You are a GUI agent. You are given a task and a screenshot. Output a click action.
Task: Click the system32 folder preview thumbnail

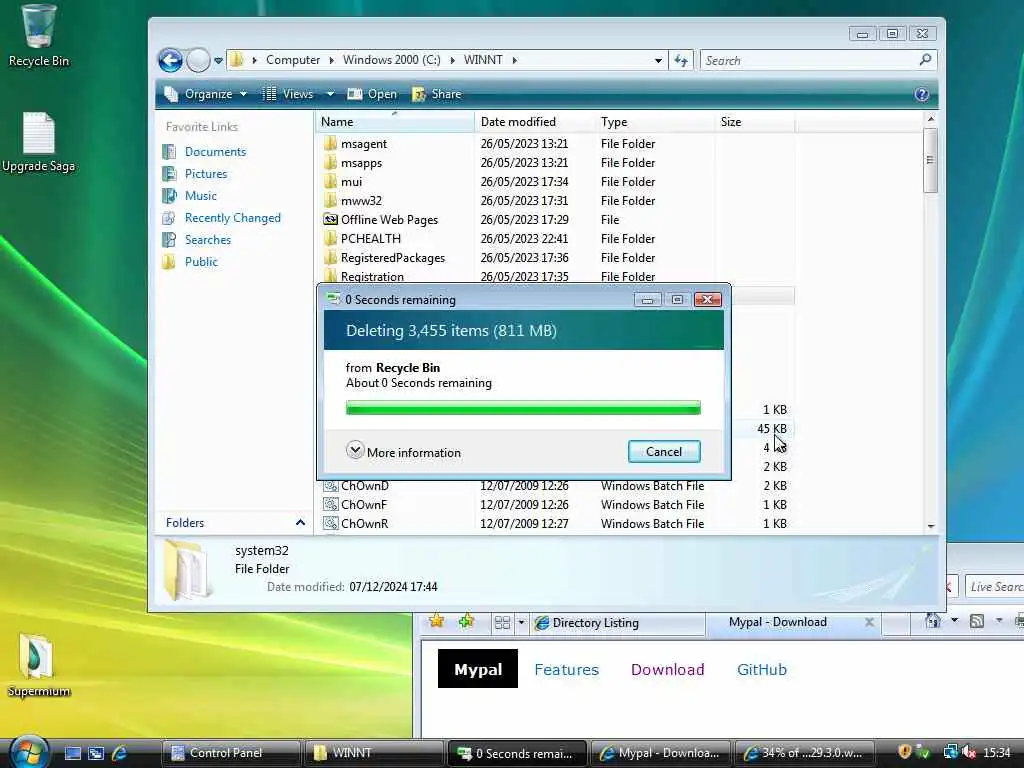click(x=189, y=569)
